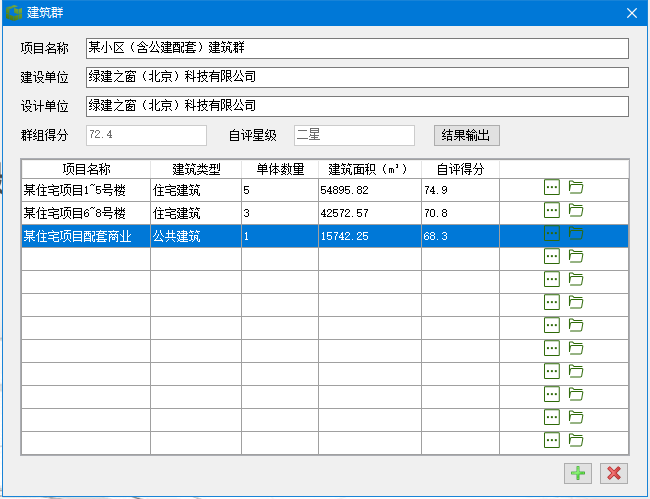Open folder icon in 某住宅项目配套商业 row
The image size is (650, 499).
tap(575, 233)
